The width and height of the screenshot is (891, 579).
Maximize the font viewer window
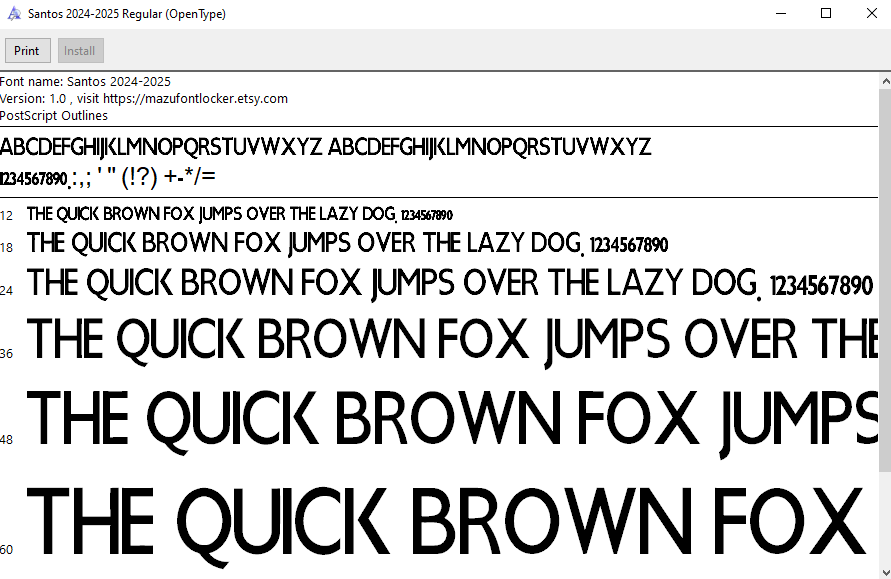[826, 14]
